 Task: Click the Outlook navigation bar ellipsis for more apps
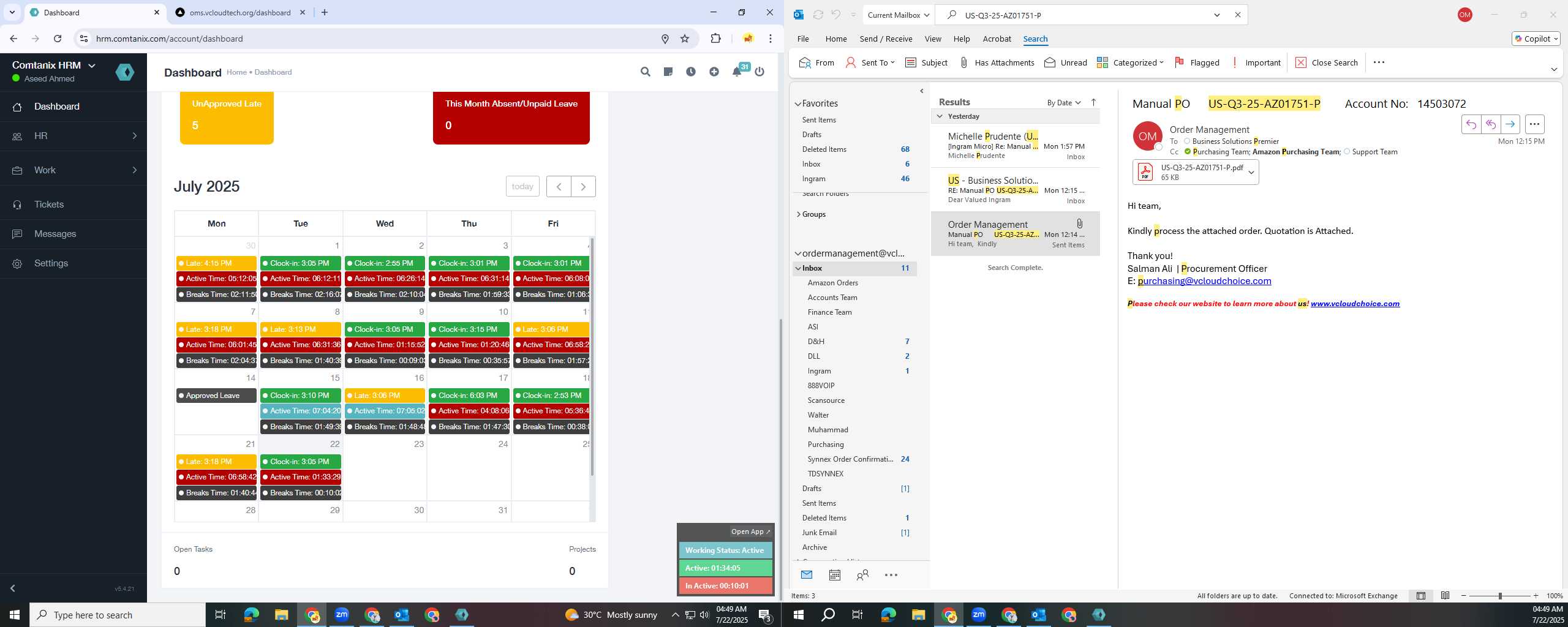pos(891,575)
